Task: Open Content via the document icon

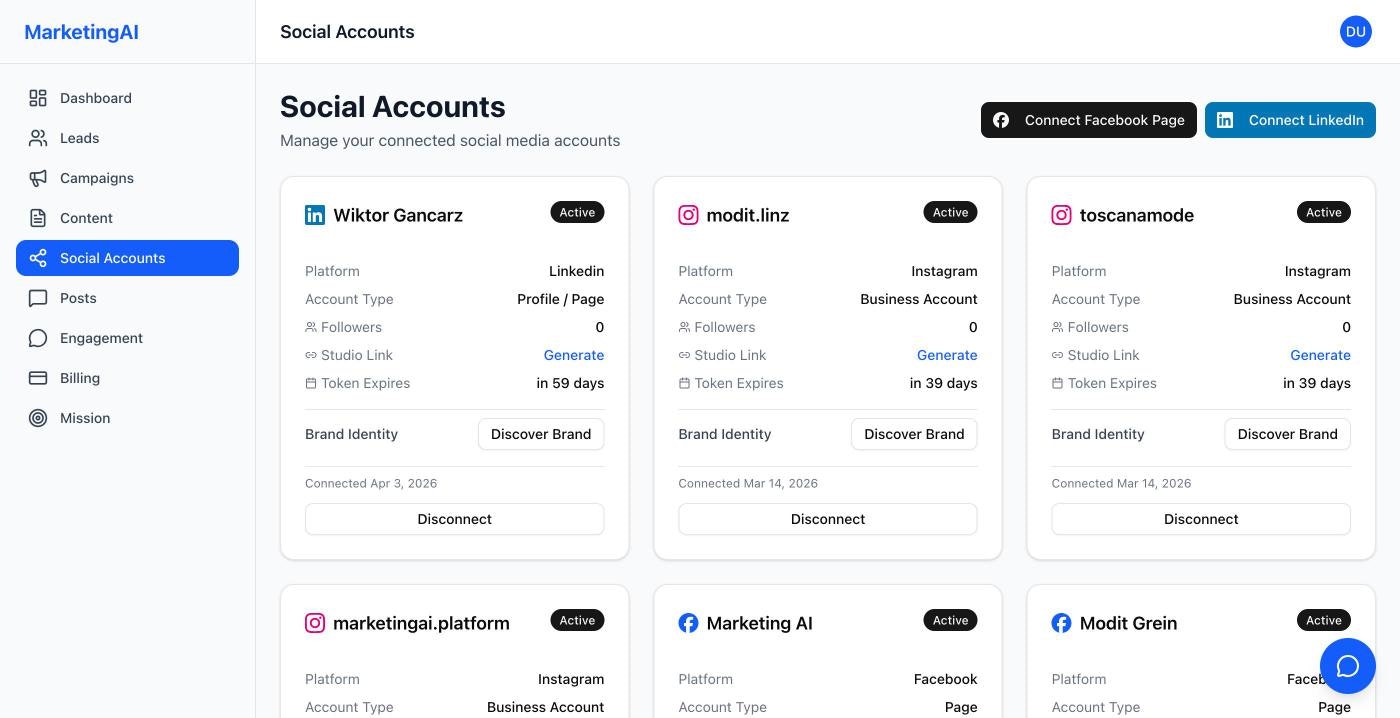Action: pos(38,218)
